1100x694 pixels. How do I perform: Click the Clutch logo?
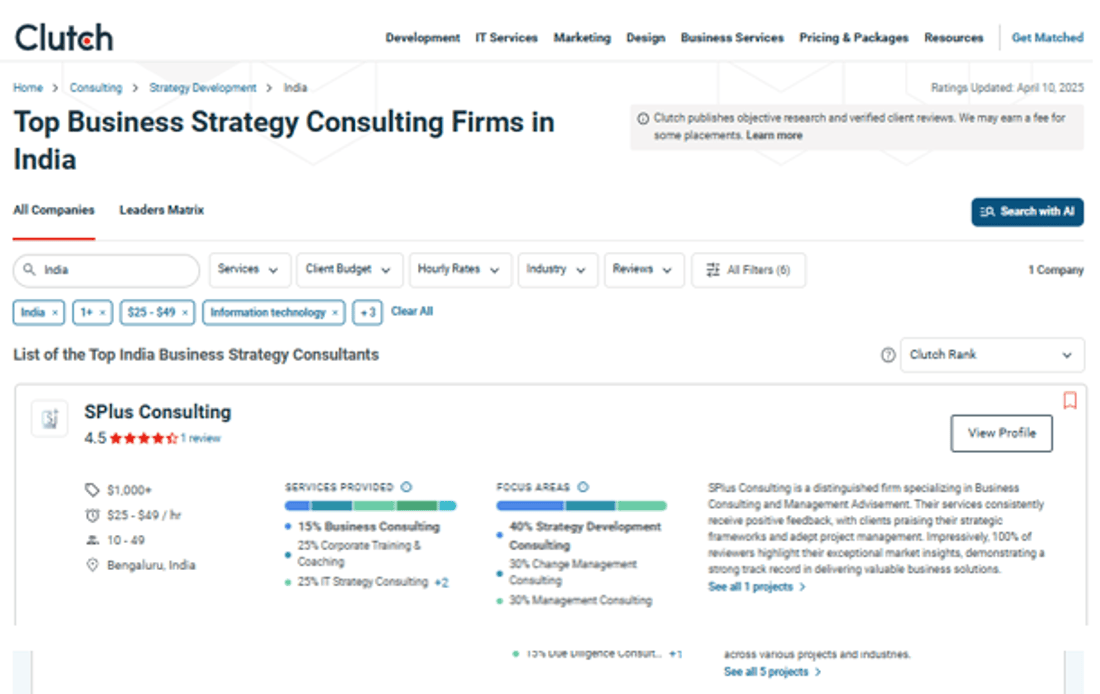(x=63, y=38)
